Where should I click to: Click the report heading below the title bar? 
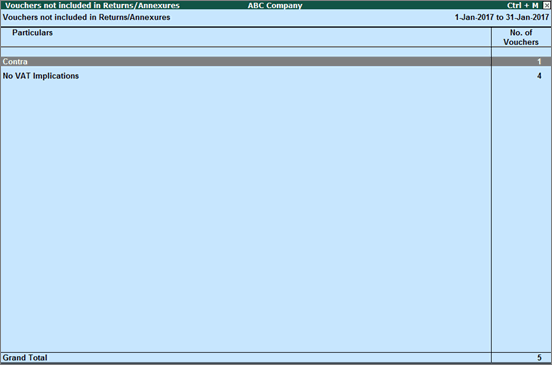pos(86,17)
